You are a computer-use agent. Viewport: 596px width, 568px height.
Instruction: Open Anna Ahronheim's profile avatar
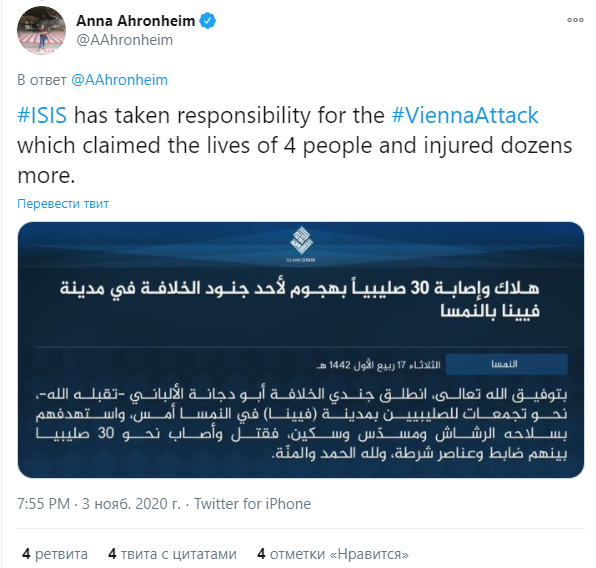(41, 30)
